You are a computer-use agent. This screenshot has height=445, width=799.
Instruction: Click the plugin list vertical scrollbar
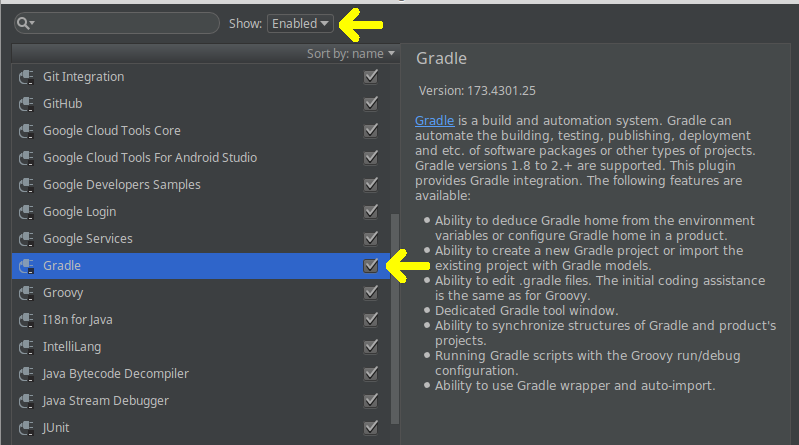pos(394,319)
